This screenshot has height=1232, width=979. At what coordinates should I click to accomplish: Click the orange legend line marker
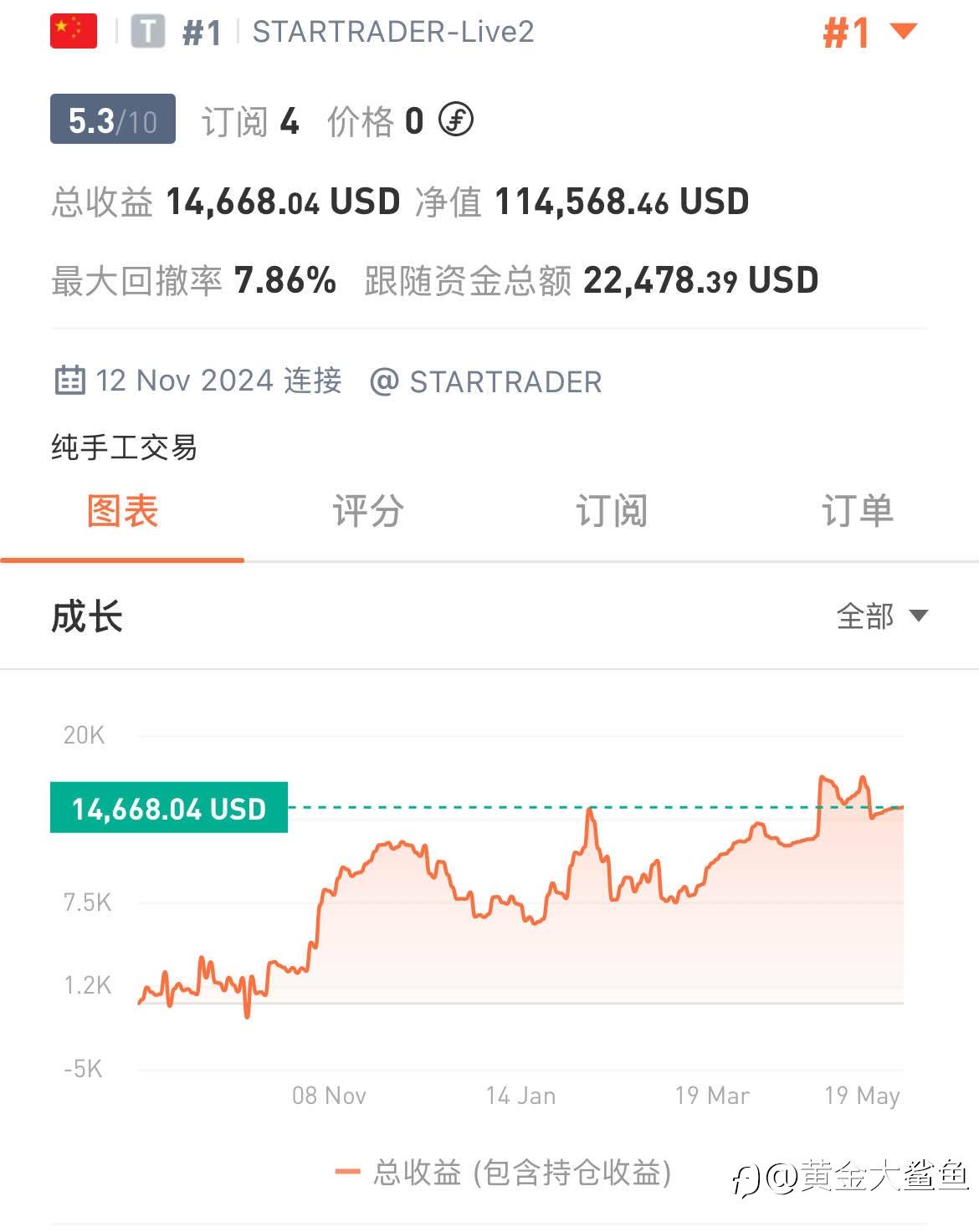[x=347, y=1172]
